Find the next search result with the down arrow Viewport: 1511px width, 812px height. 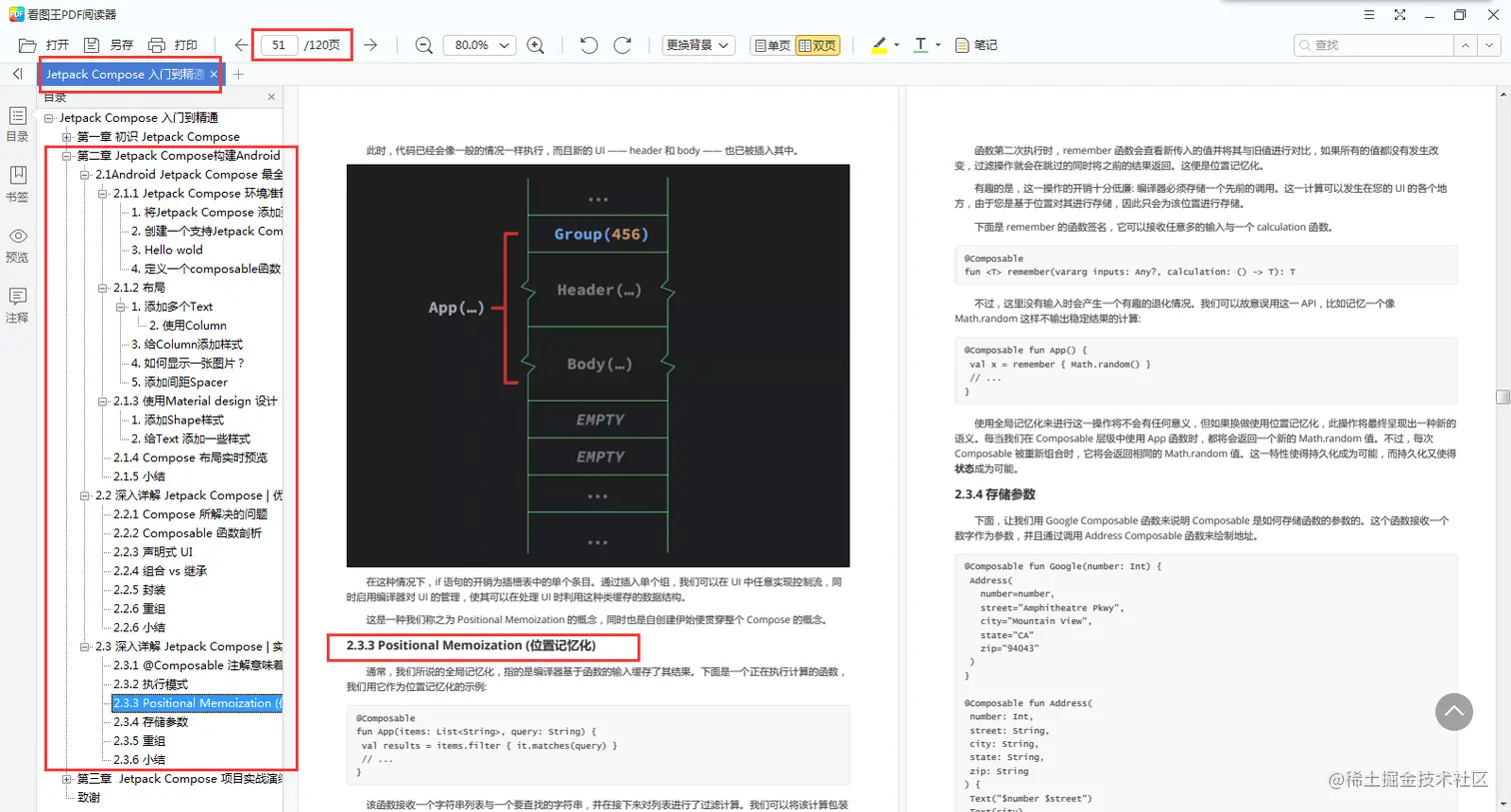1489,45
